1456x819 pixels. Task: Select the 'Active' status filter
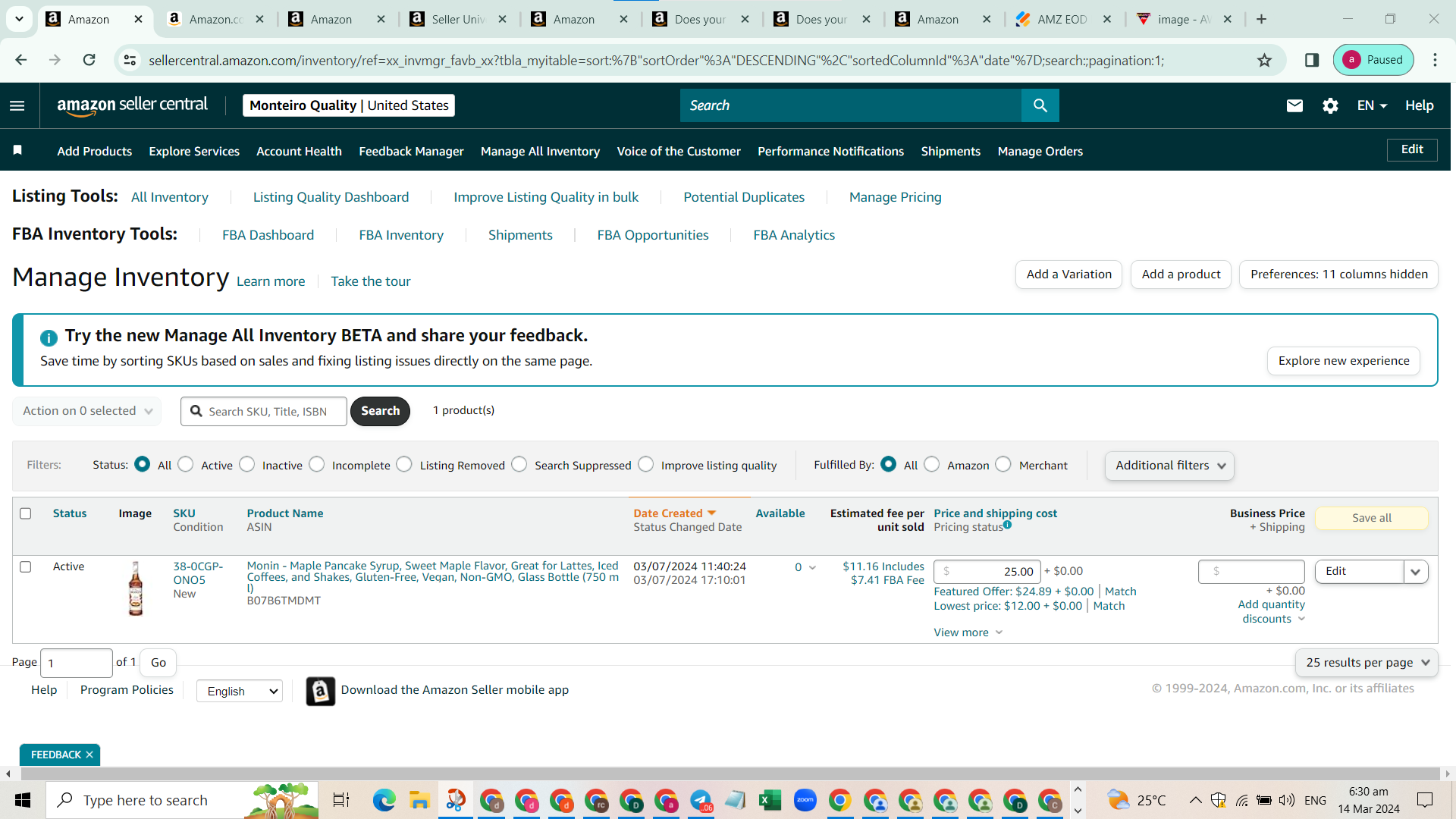(186, 464)
